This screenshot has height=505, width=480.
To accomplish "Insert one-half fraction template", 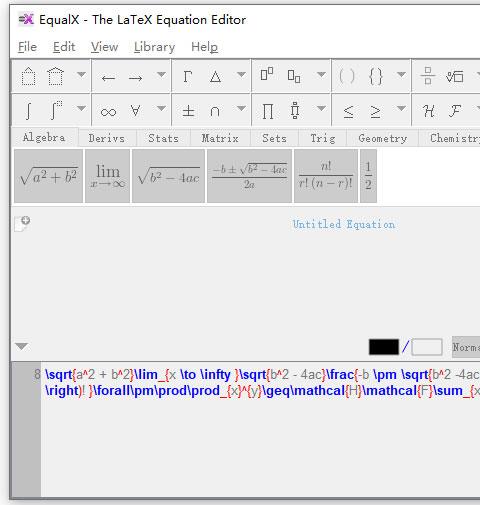I will pyautogui.click(x=368, y=176).
